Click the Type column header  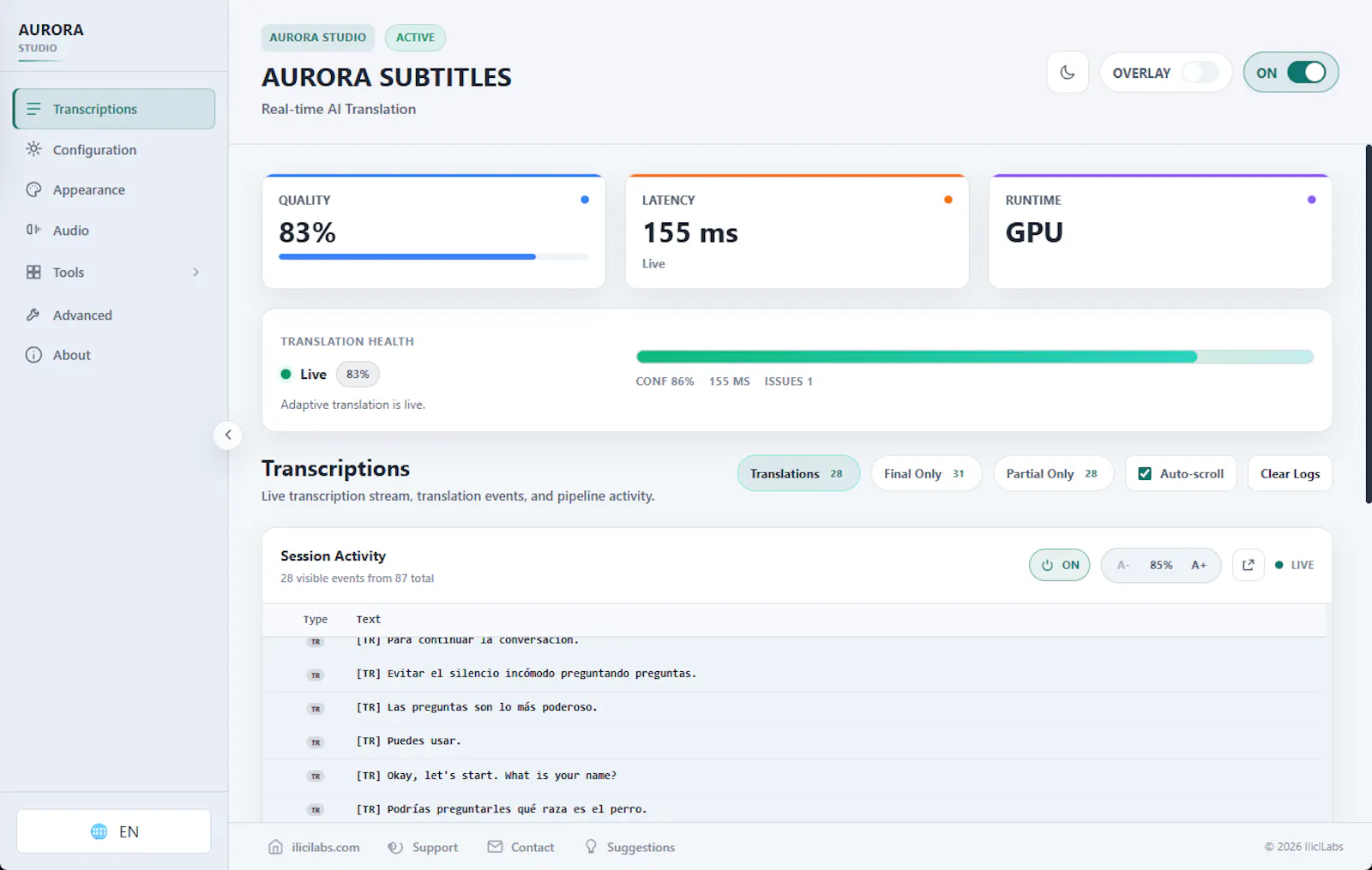click(316, 619)
